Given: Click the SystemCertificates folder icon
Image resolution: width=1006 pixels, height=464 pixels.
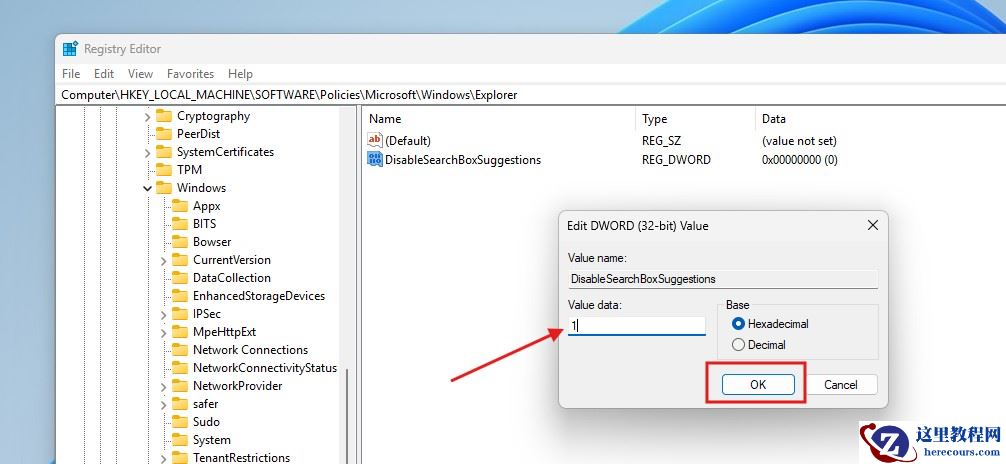Looking at the screenshot, I should point(164,152).
